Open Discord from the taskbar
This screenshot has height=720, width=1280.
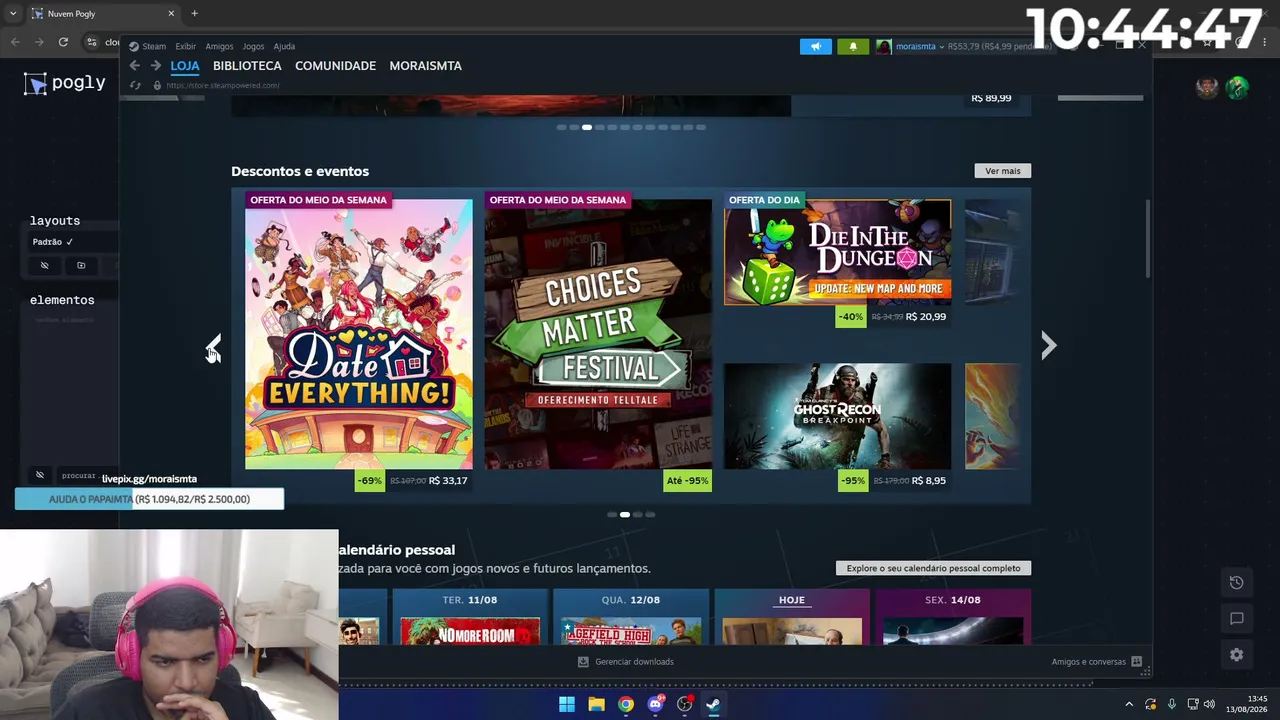pyautogui.click(x=655, y=704)
